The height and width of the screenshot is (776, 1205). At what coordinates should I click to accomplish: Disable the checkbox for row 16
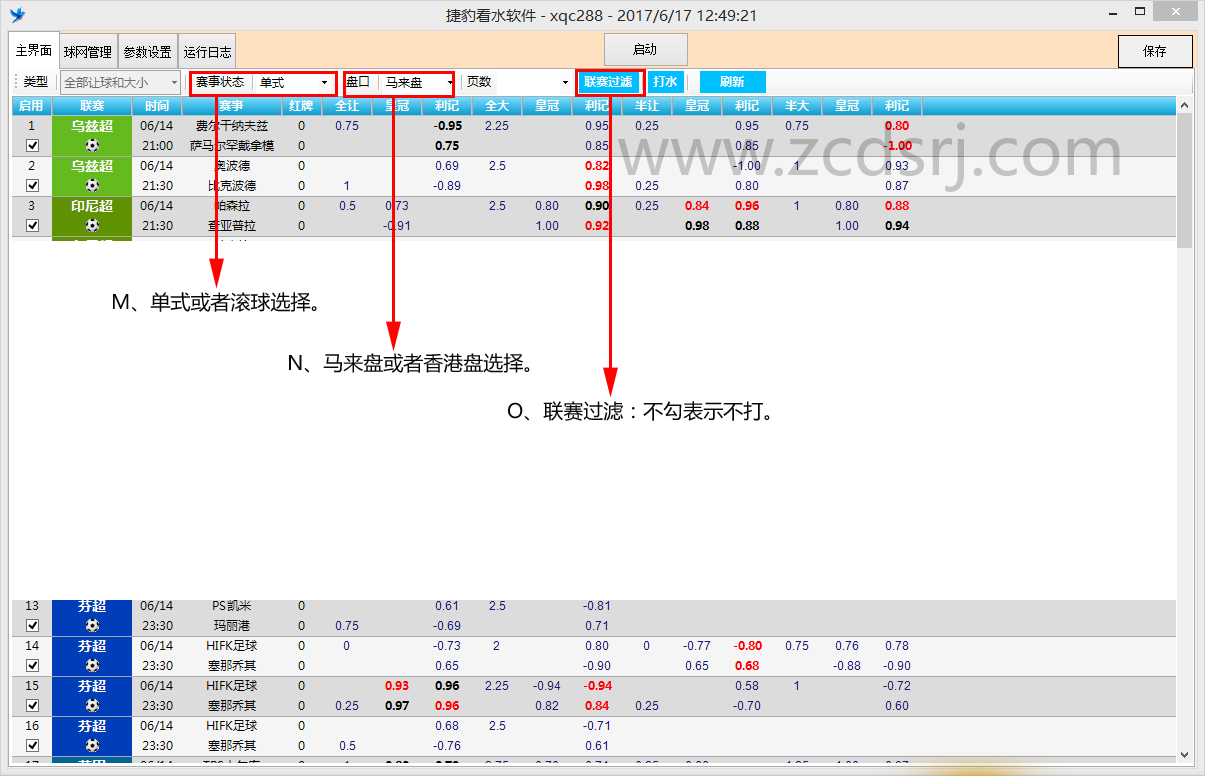(32, 745)
